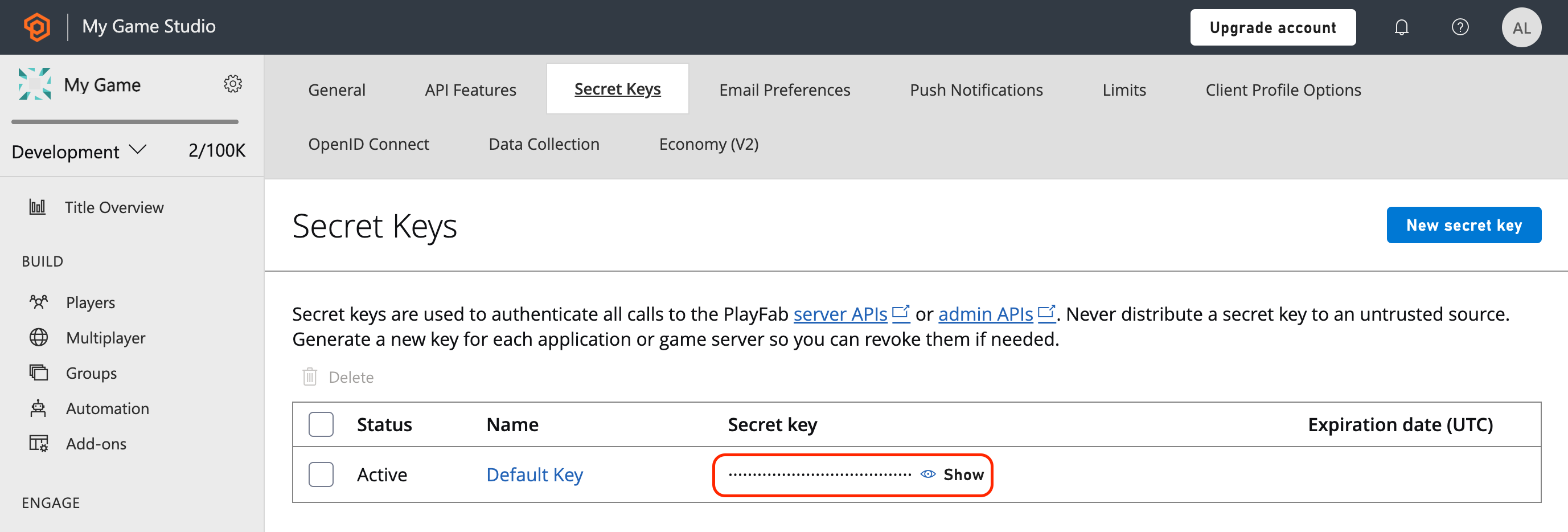
Task: Check the select-all checkbox in the table header
Action: coord(321,424)
